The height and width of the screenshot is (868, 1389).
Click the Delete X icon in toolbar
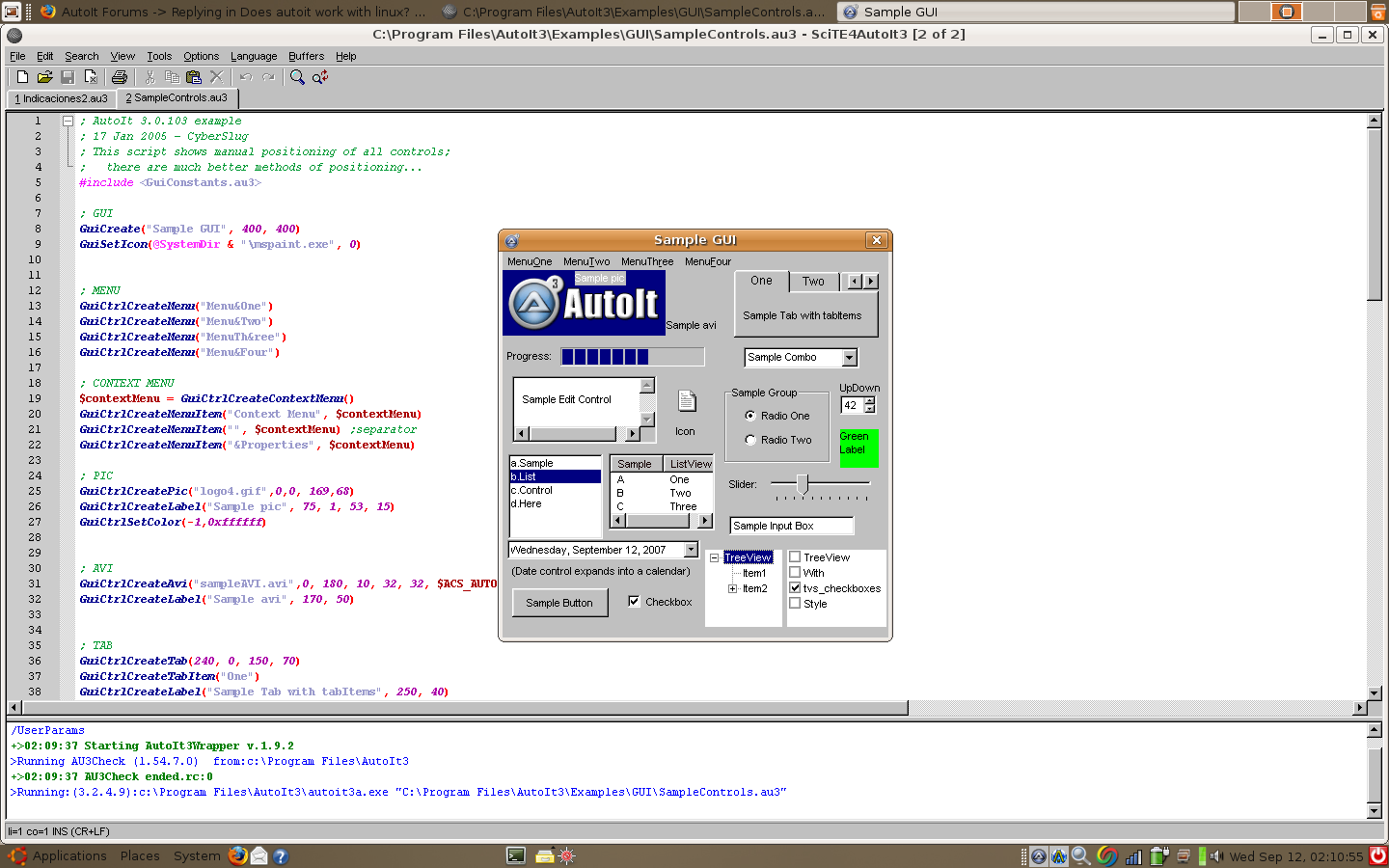coord(216,77)
